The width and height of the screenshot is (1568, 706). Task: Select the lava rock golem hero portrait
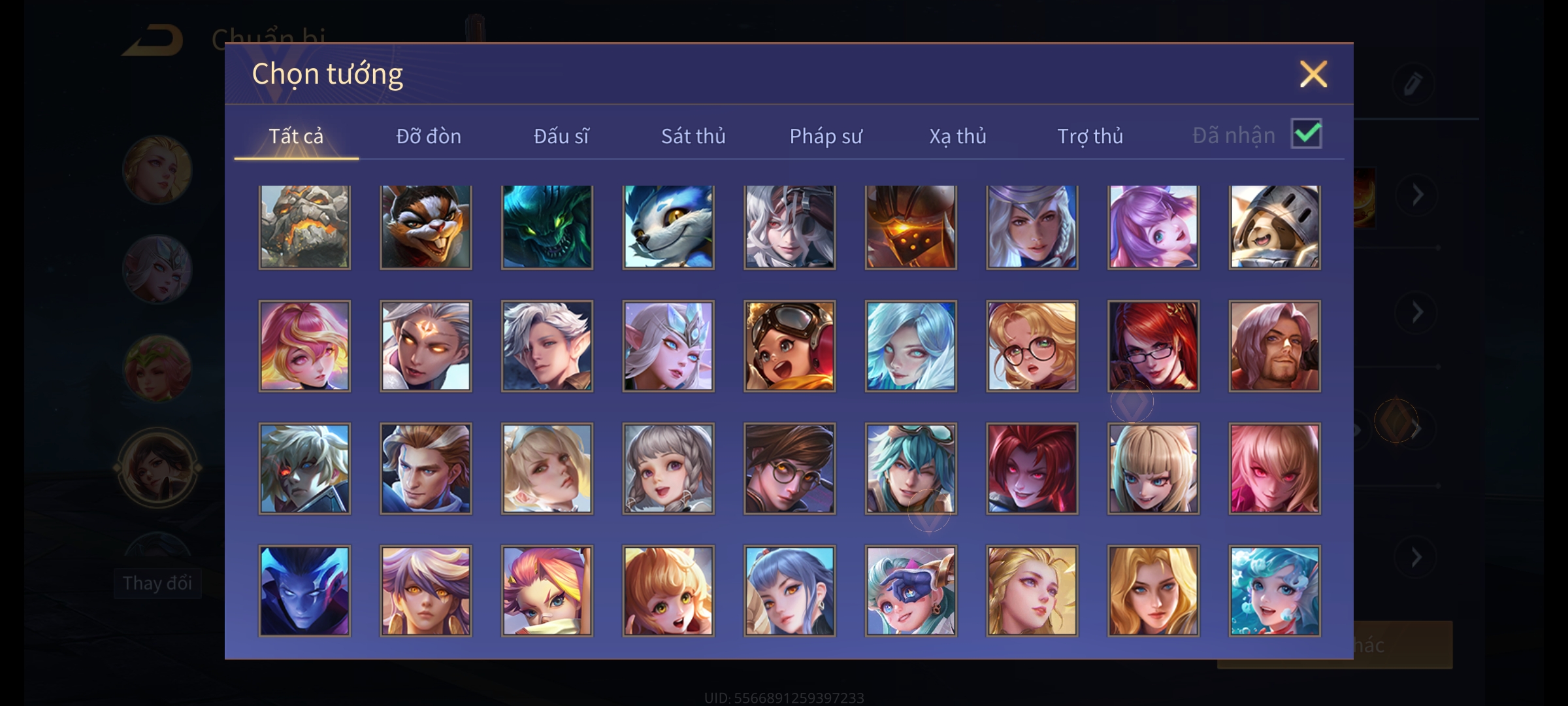pos(304,227)
